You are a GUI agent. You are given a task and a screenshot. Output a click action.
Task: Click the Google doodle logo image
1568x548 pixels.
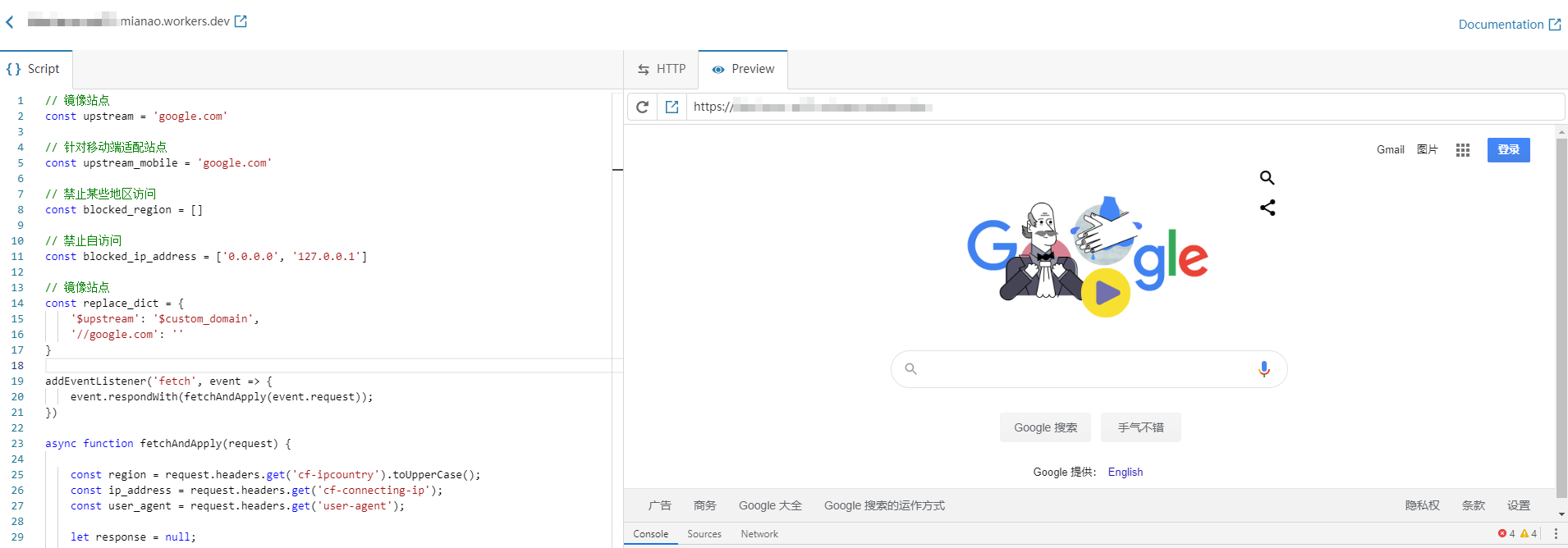click(x=1088, y=257)
